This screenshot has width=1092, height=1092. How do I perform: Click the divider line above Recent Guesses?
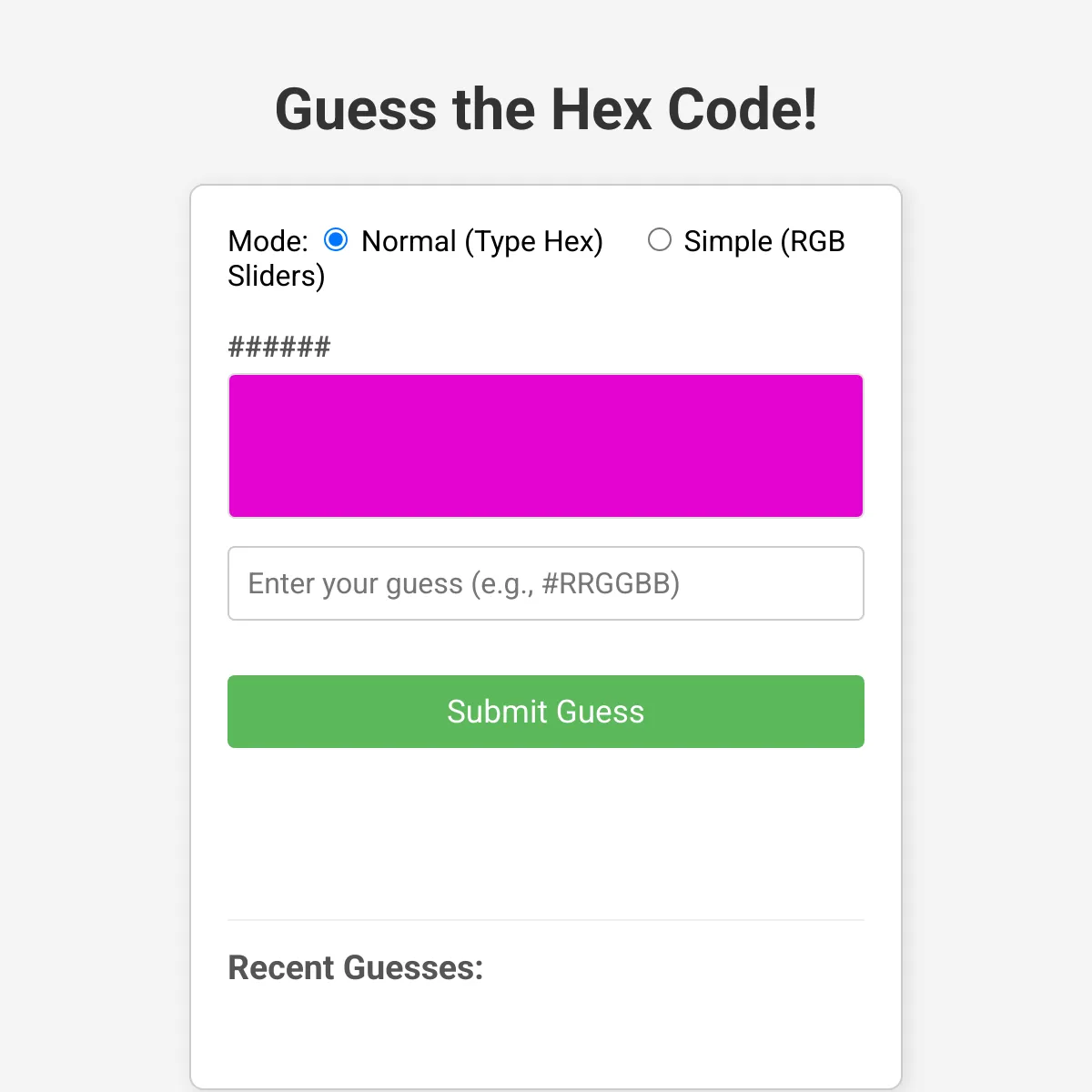point(546,920)
